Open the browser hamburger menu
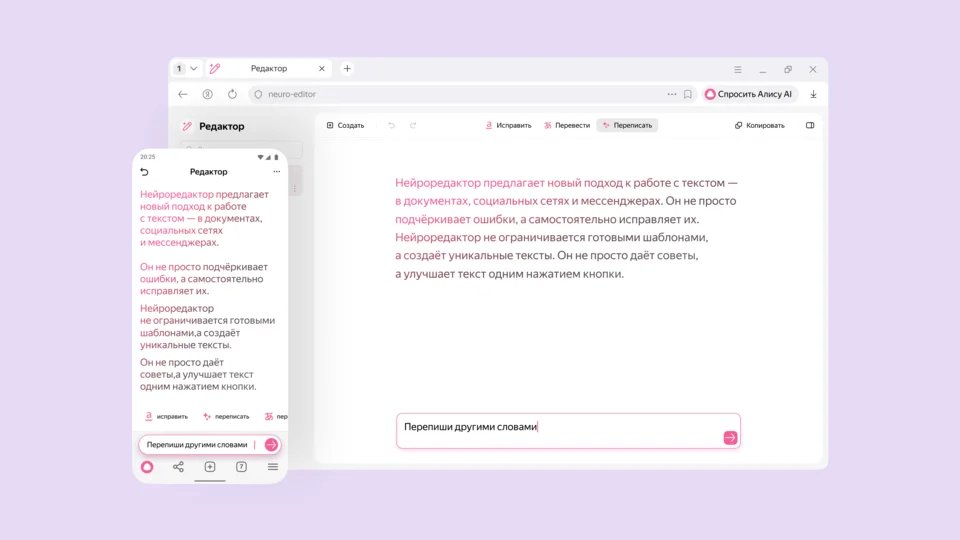The height and width of the screenshot is (540, 960). 738,69
